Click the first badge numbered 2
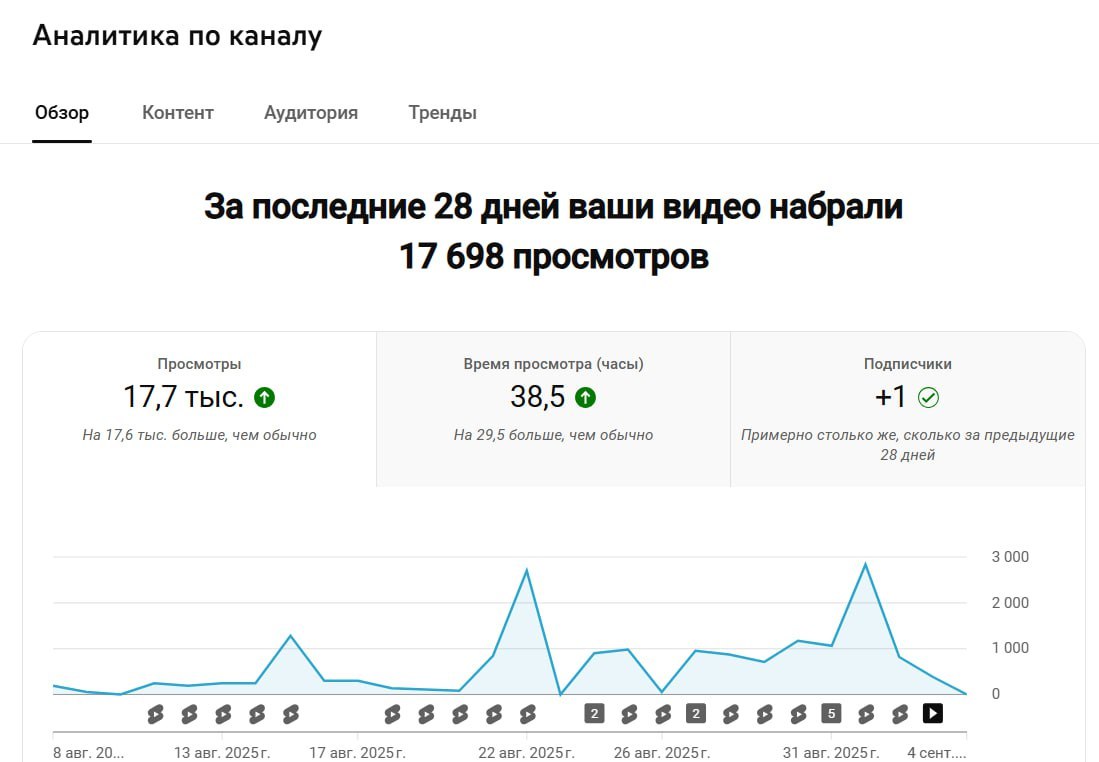The image size is (1099, 762). point(594,714)
